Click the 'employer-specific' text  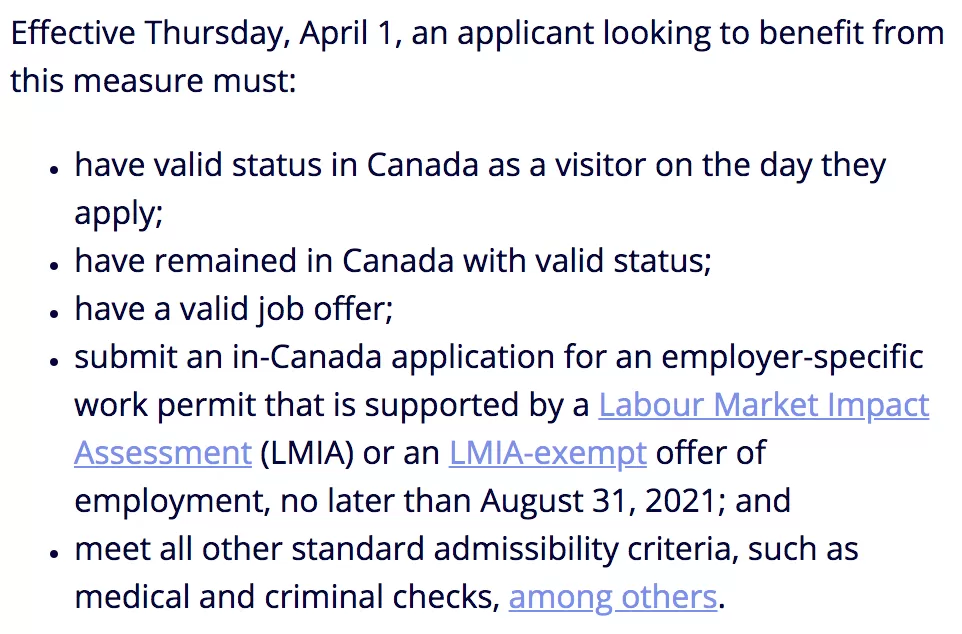point(792,357)
